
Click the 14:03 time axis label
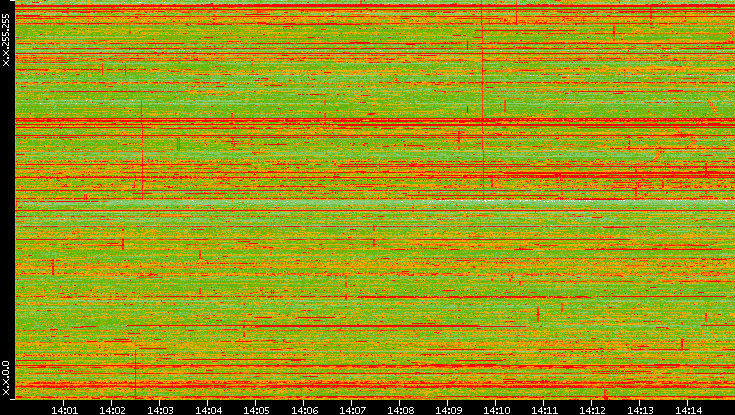pos(160,410)
